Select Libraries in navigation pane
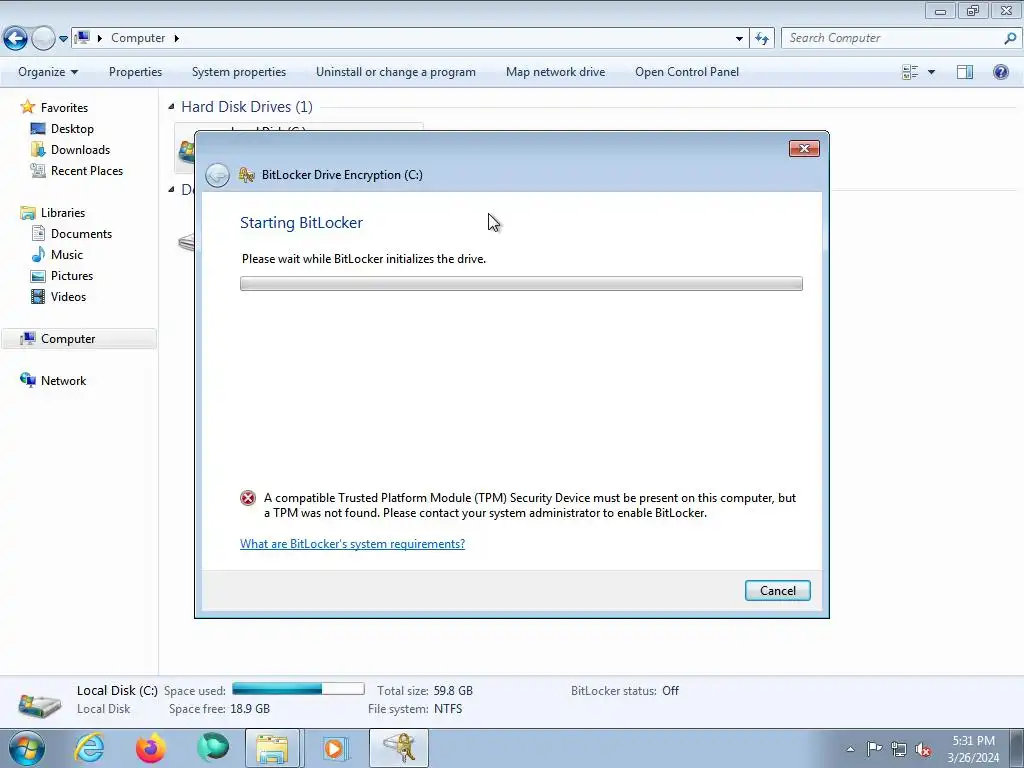The image size is (1024, 768). click(x=63, y=213)
